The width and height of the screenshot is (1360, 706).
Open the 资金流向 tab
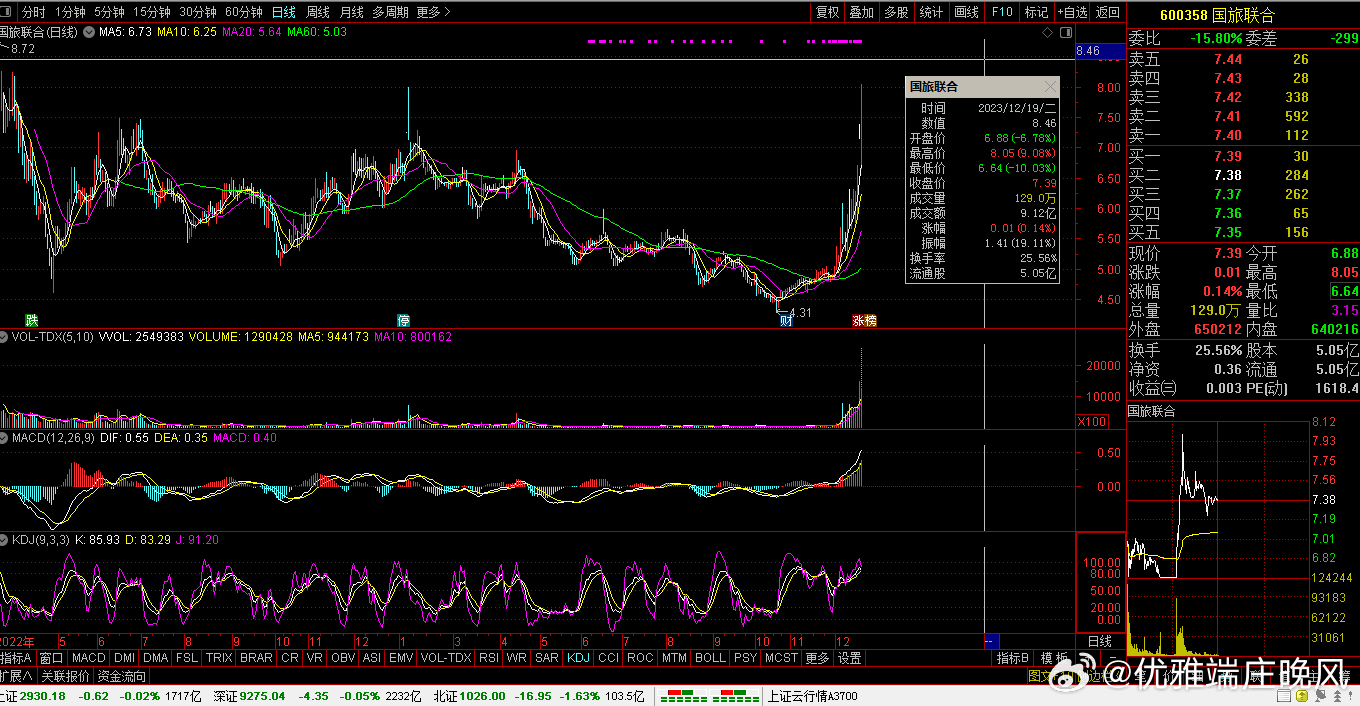pos(120,676)
